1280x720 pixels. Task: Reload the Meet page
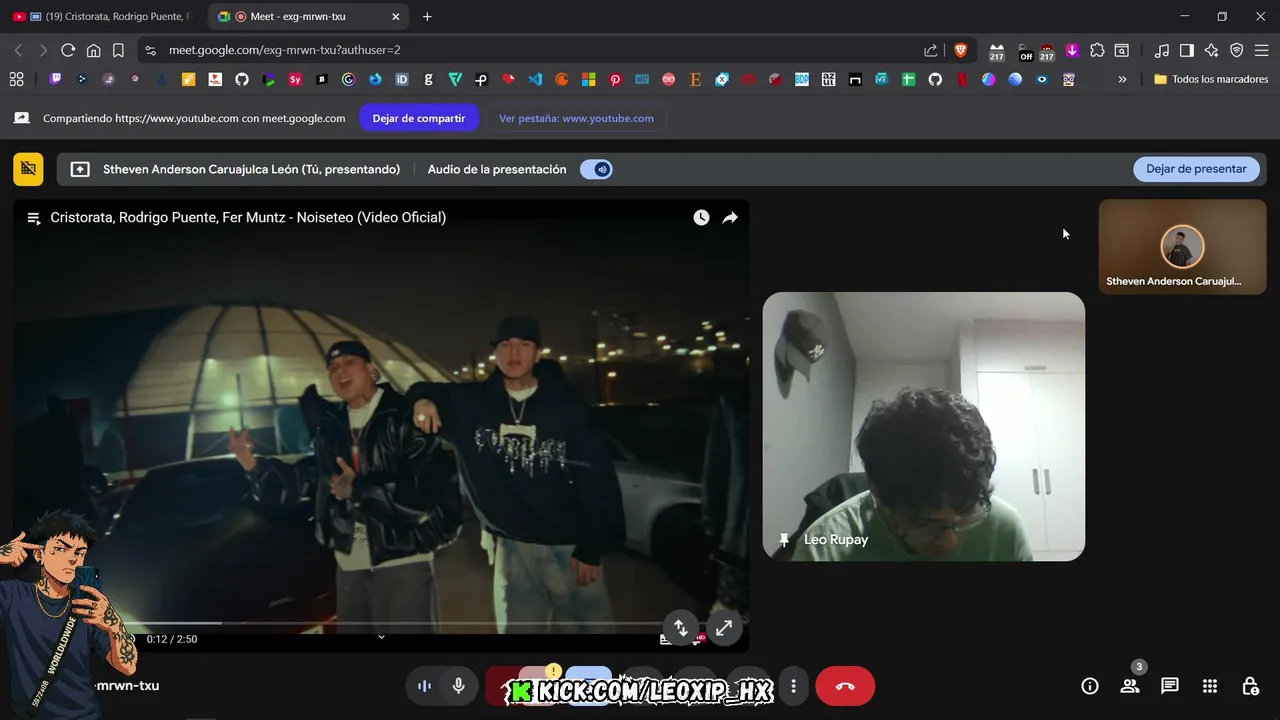coord(68,50)
